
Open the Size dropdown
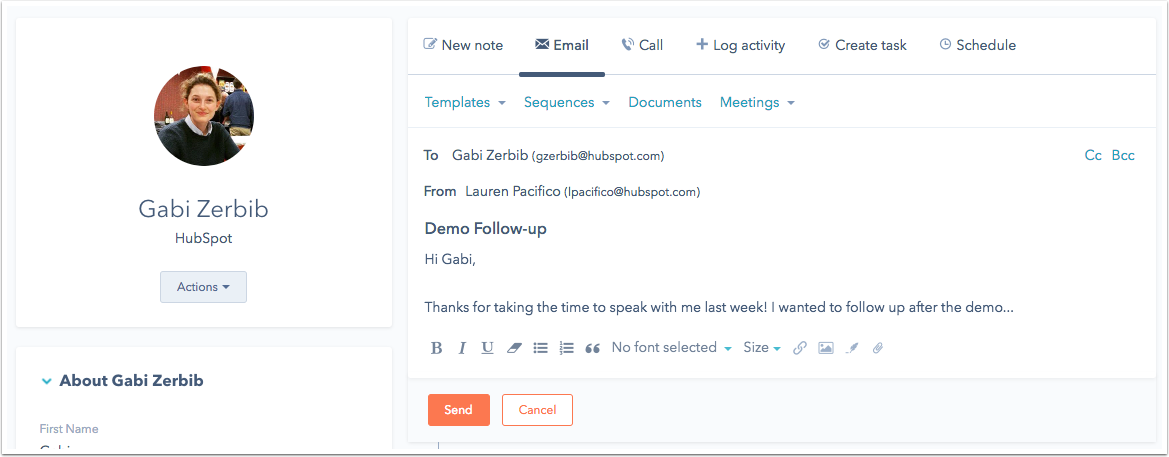point(761,348)
